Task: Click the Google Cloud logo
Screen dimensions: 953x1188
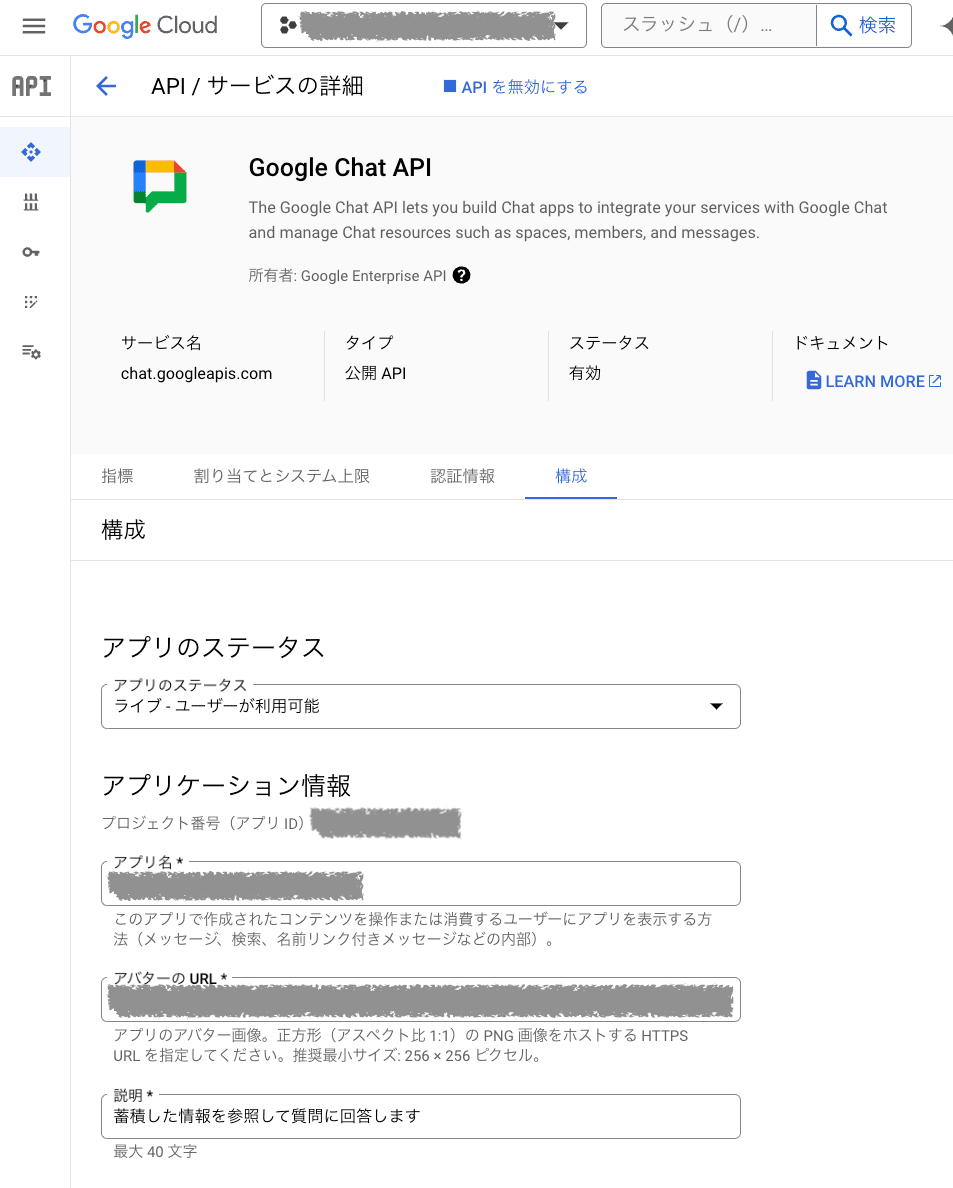Action: [x=145, y=26]
